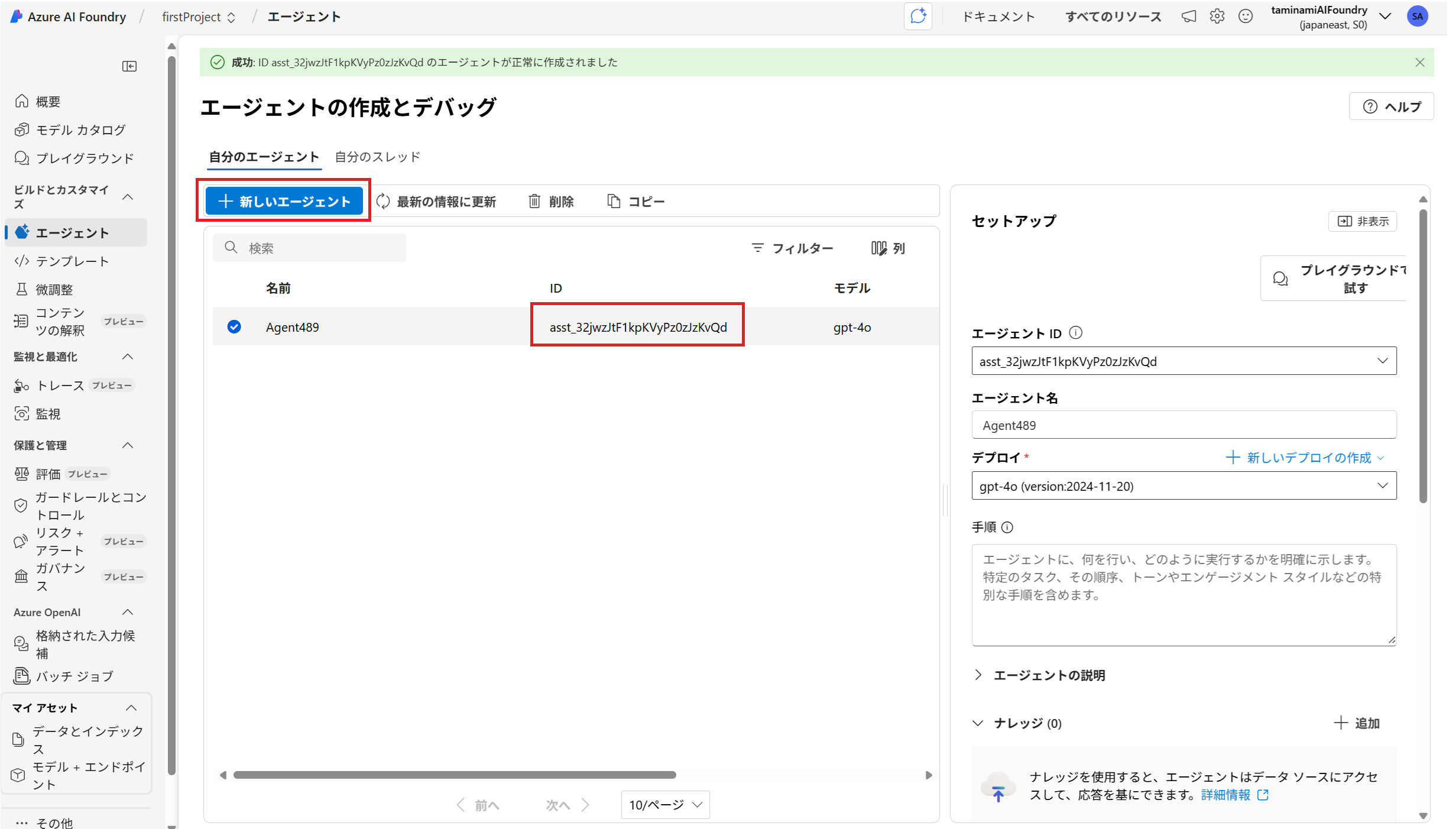Open the エージェント ID dropdown

(1382, 361)
